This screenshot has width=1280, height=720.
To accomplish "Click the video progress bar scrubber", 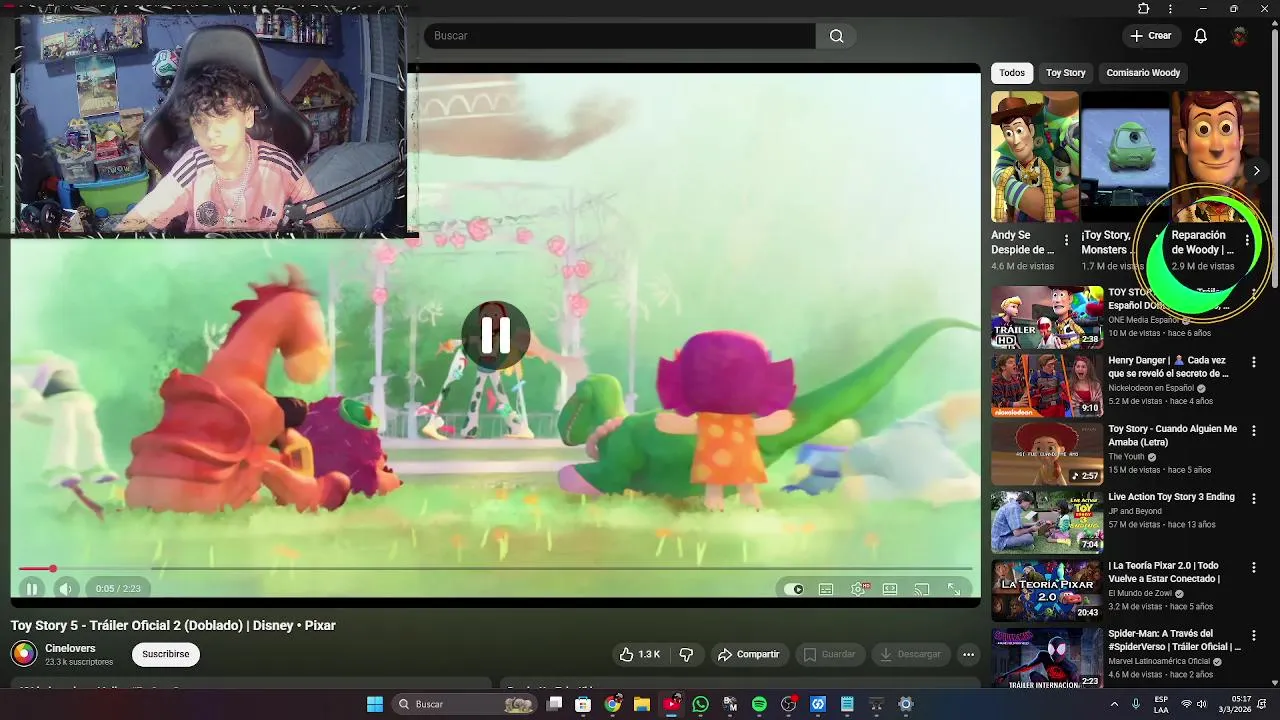I will pos(53,569).
